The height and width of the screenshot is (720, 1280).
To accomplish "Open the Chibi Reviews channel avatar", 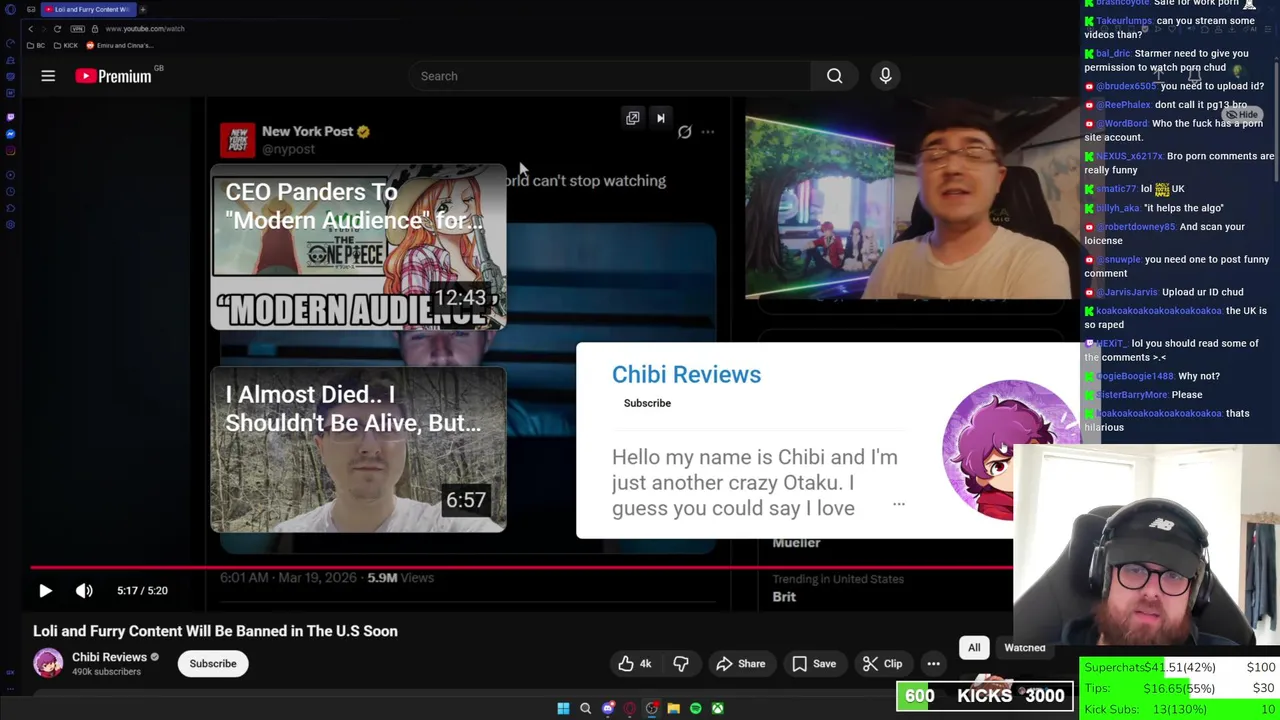I will click(48, 663).
